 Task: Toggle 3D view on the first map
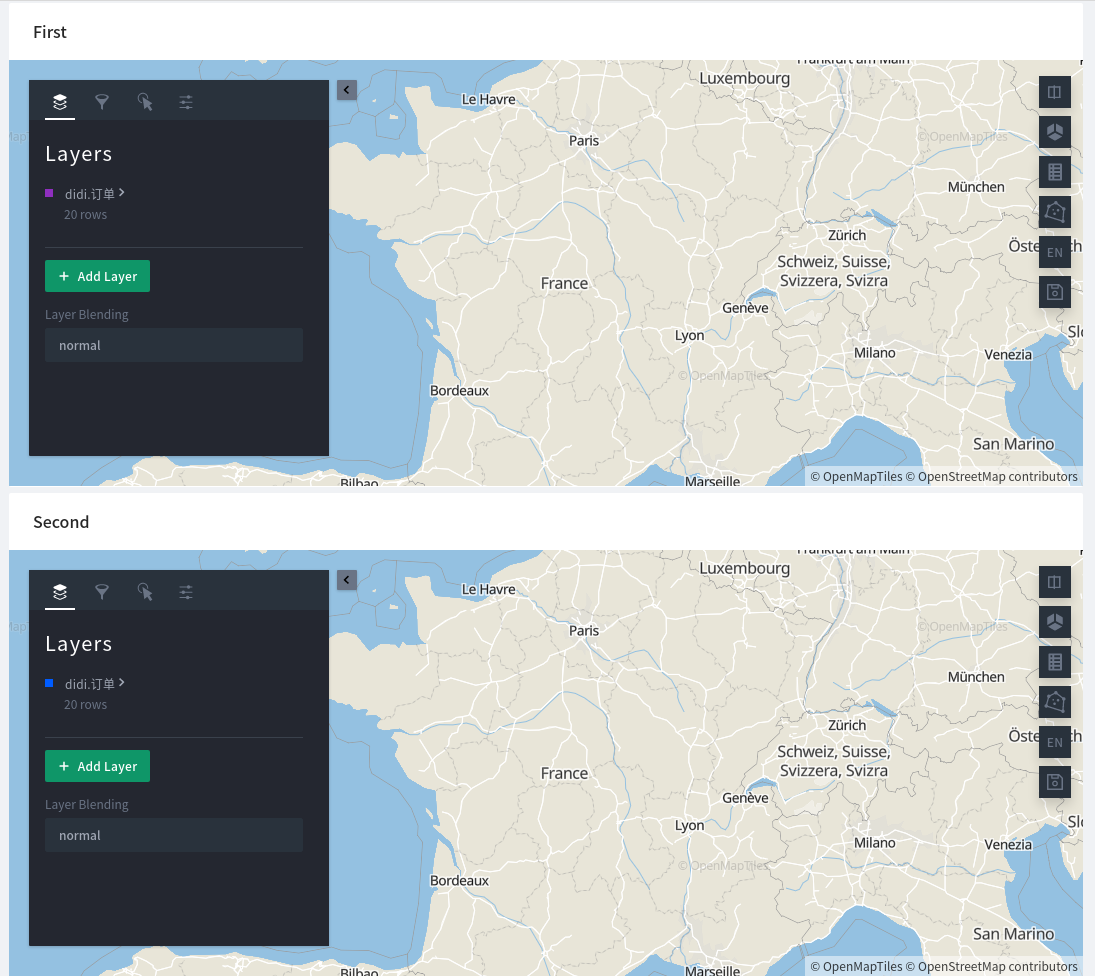coord(1054,131)
